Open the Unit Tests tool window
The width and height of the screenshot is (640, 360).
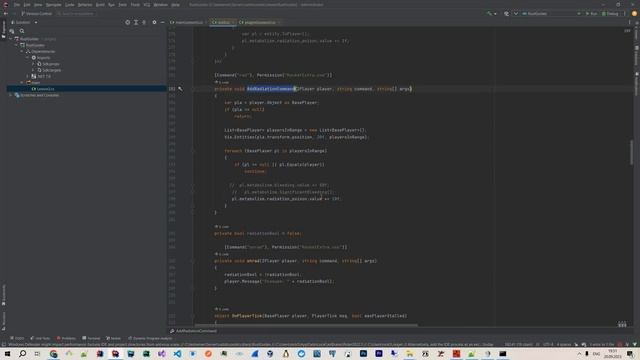tap(40, 338)
